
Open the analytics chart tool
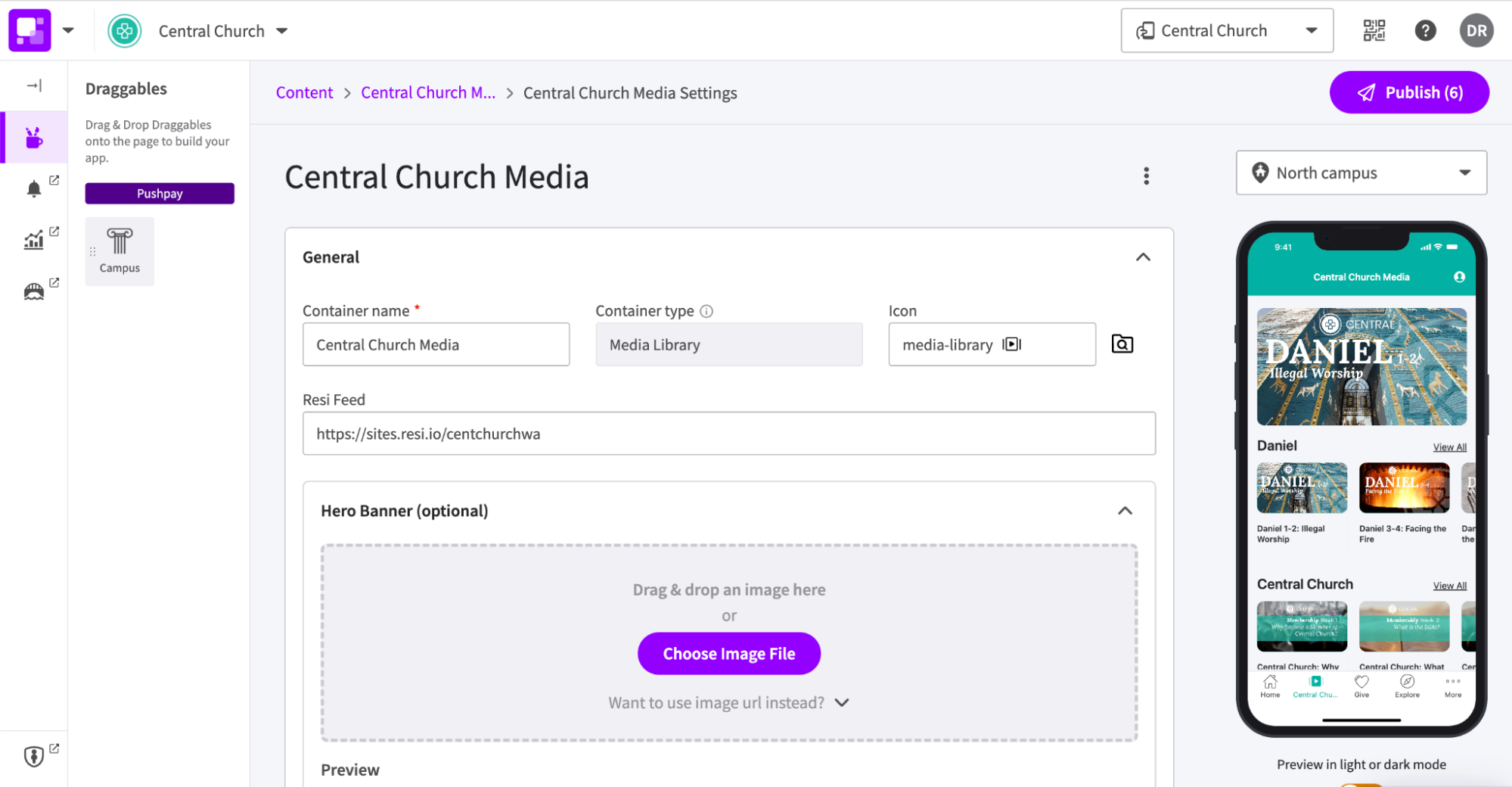click(x=33, y=239)
